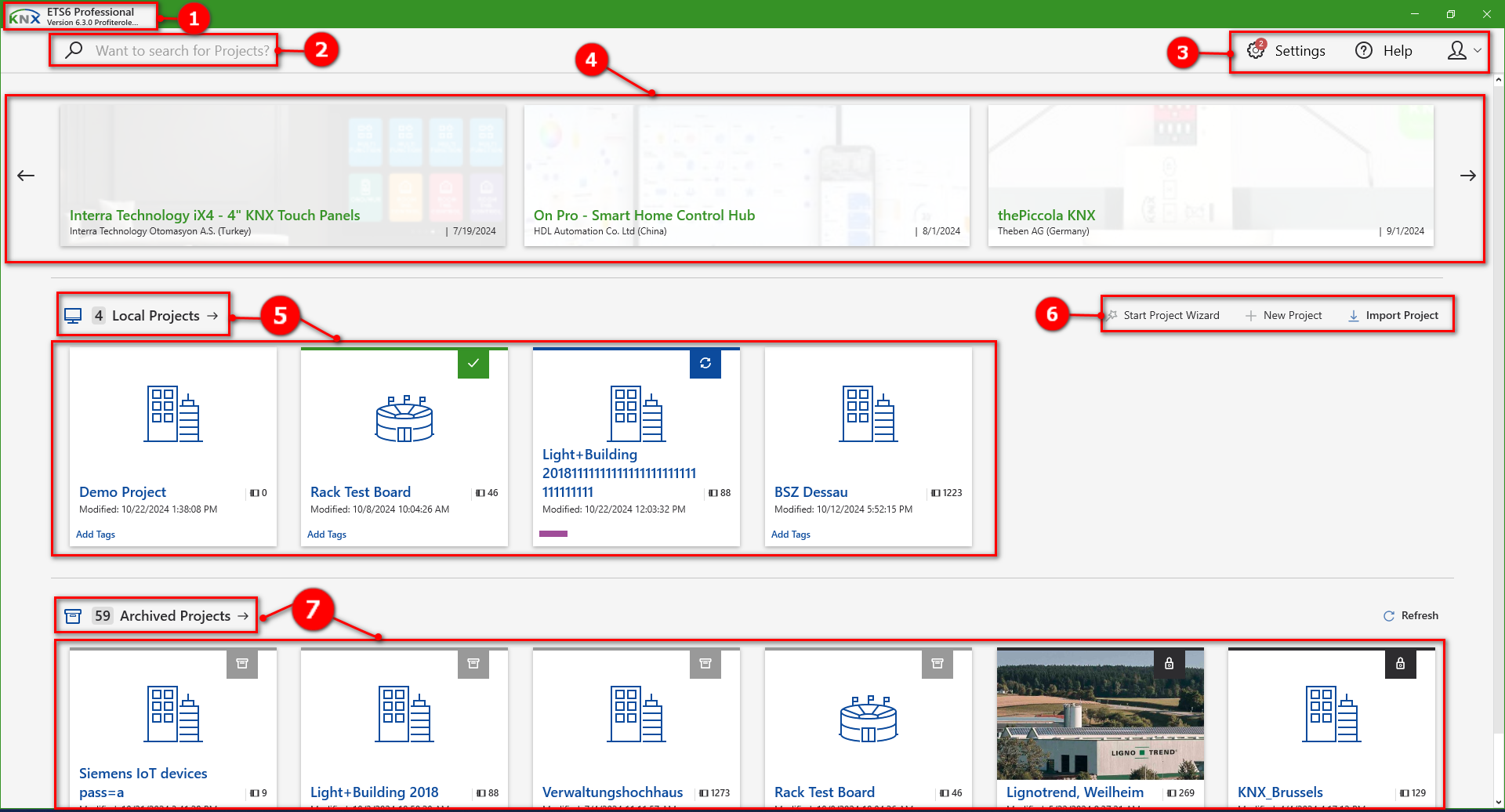Click the Import Project download icon
The height and width of the screenshot is (812, 1505).
click(1354, 316)
